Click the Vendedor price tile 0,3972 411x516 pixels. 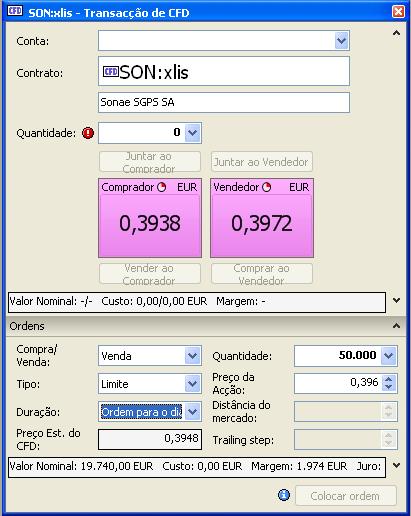tap(262, 218)
